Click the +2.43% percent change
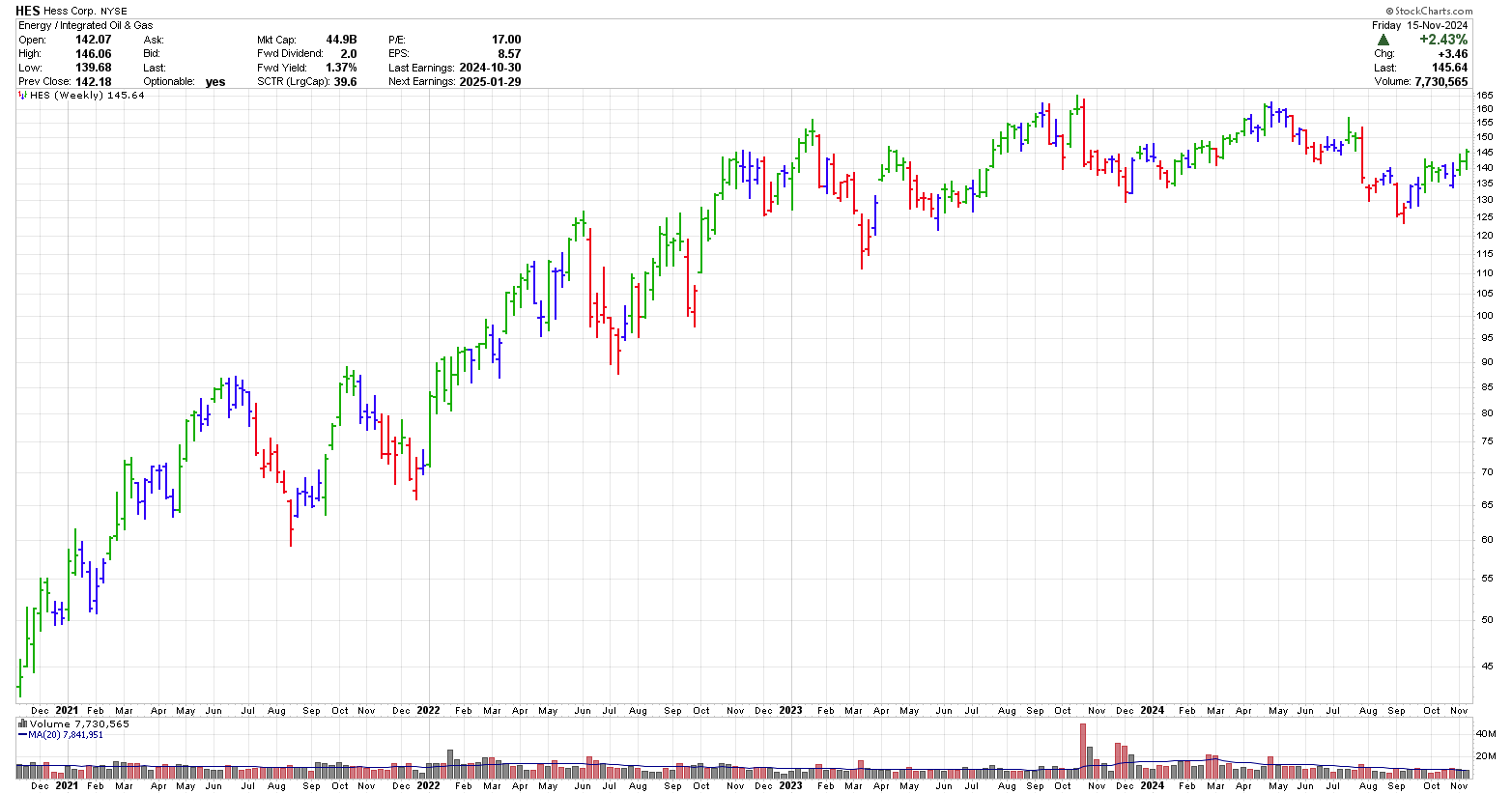The image size is (1512, 794). (x=1442, y=40)
